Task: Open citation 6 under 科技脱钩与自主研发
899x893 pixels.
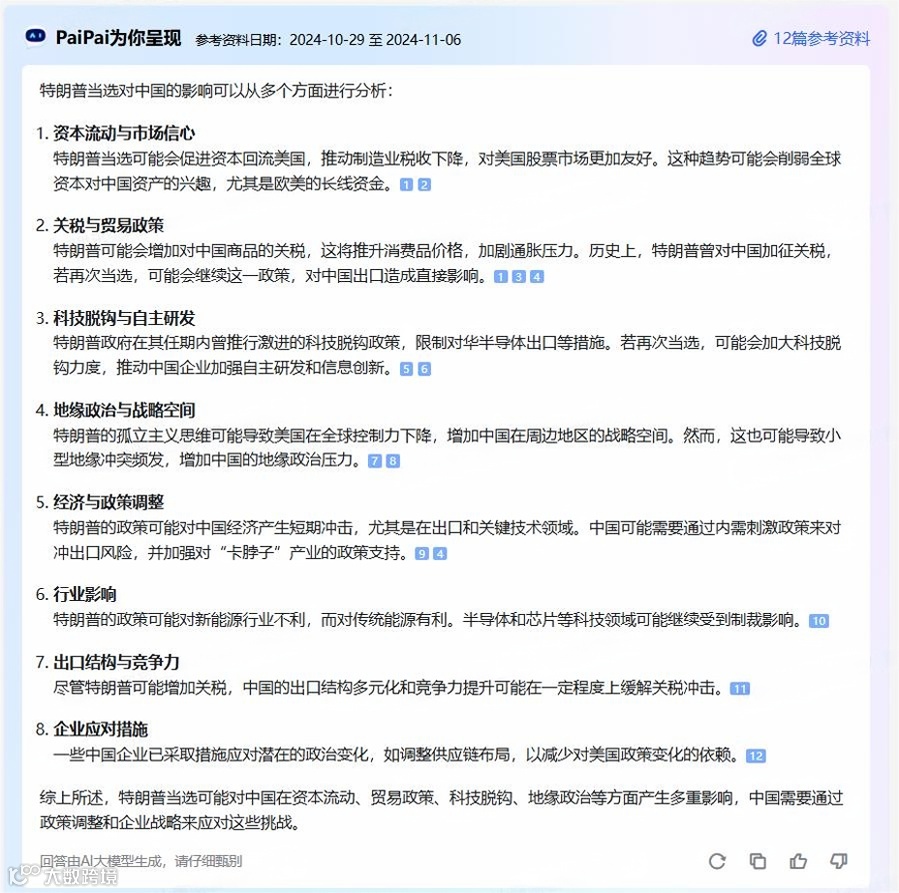Action: [424, 369]
